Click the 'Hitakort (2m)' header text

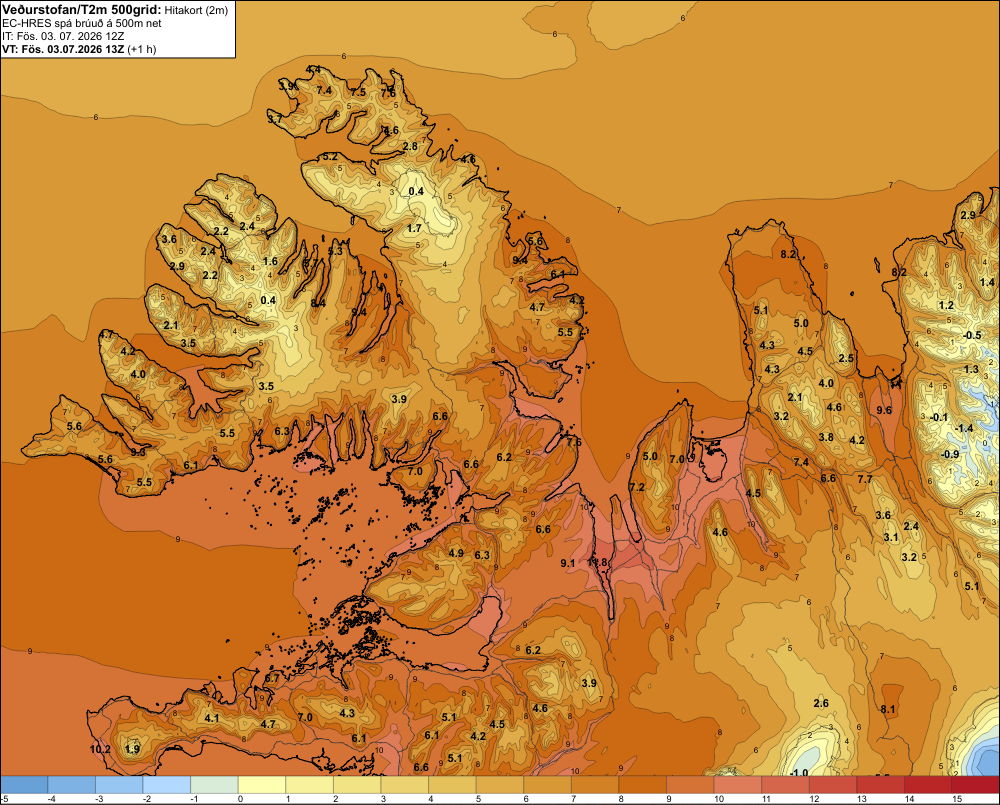[196, 10]
